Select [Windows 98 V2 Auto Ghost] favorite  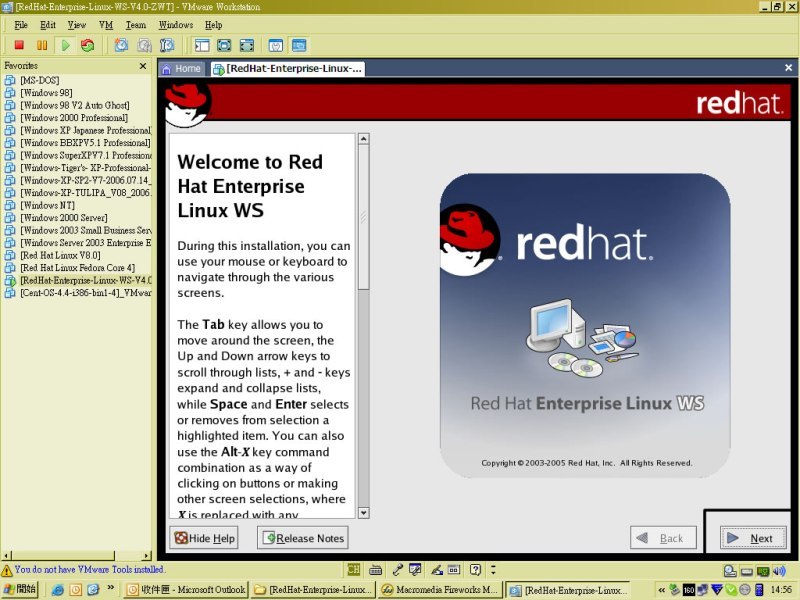click(74, 105)
